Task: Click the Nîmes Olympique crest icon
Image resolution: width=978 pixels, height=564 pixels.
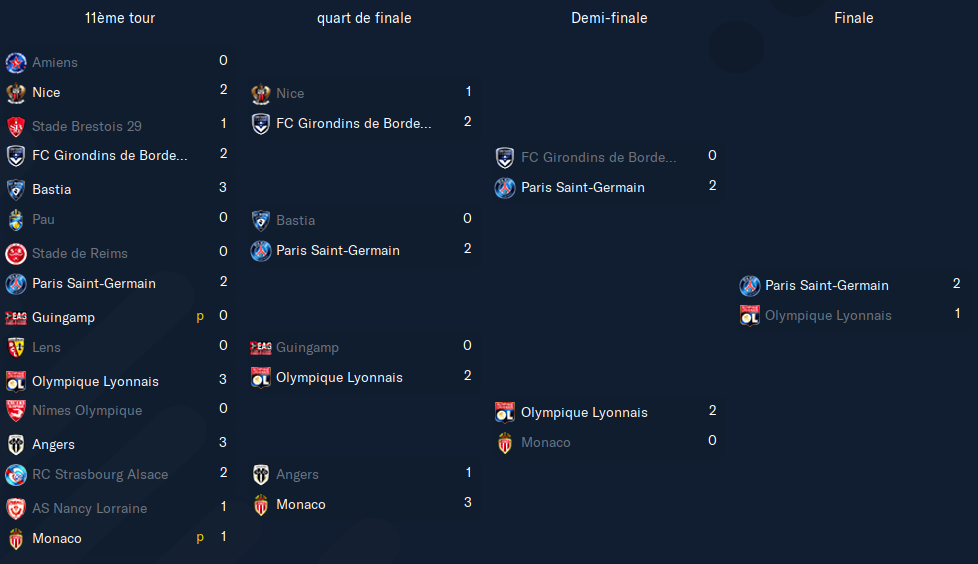Action: 16,411
